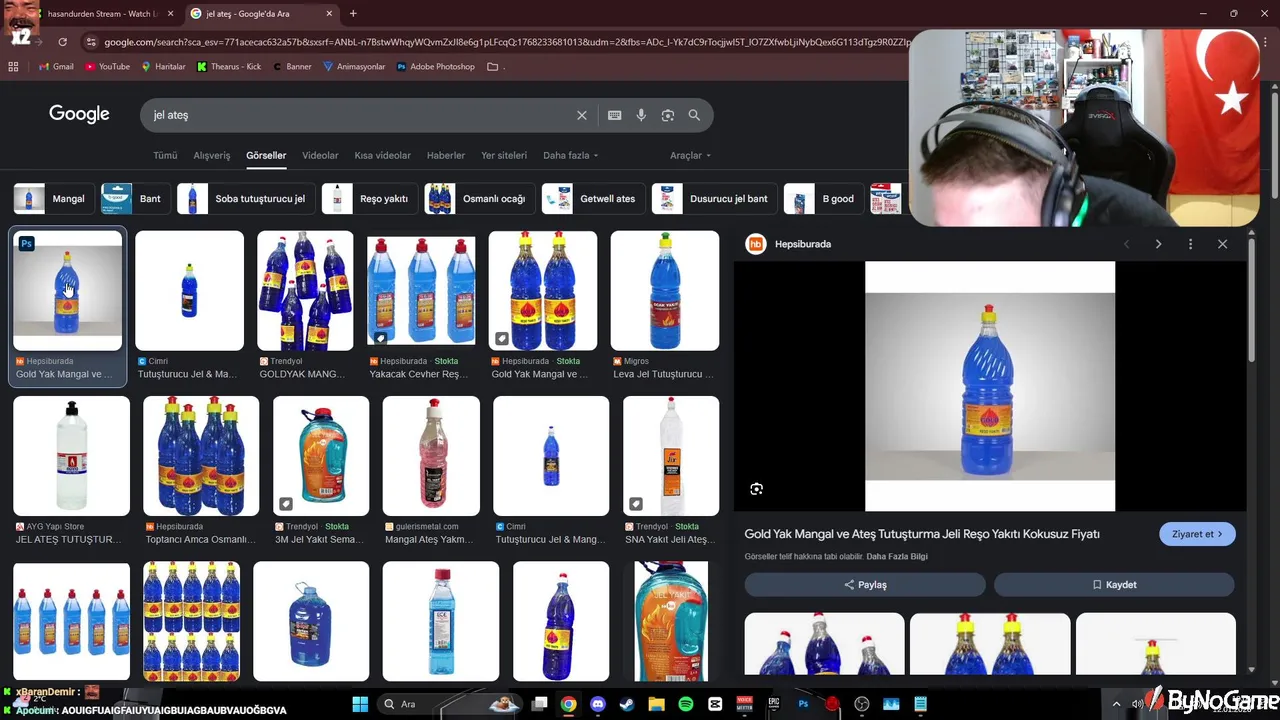Open Epic Games launcher from taskbar
This screenshot has height=720, width=1280.
click(773, 704)
